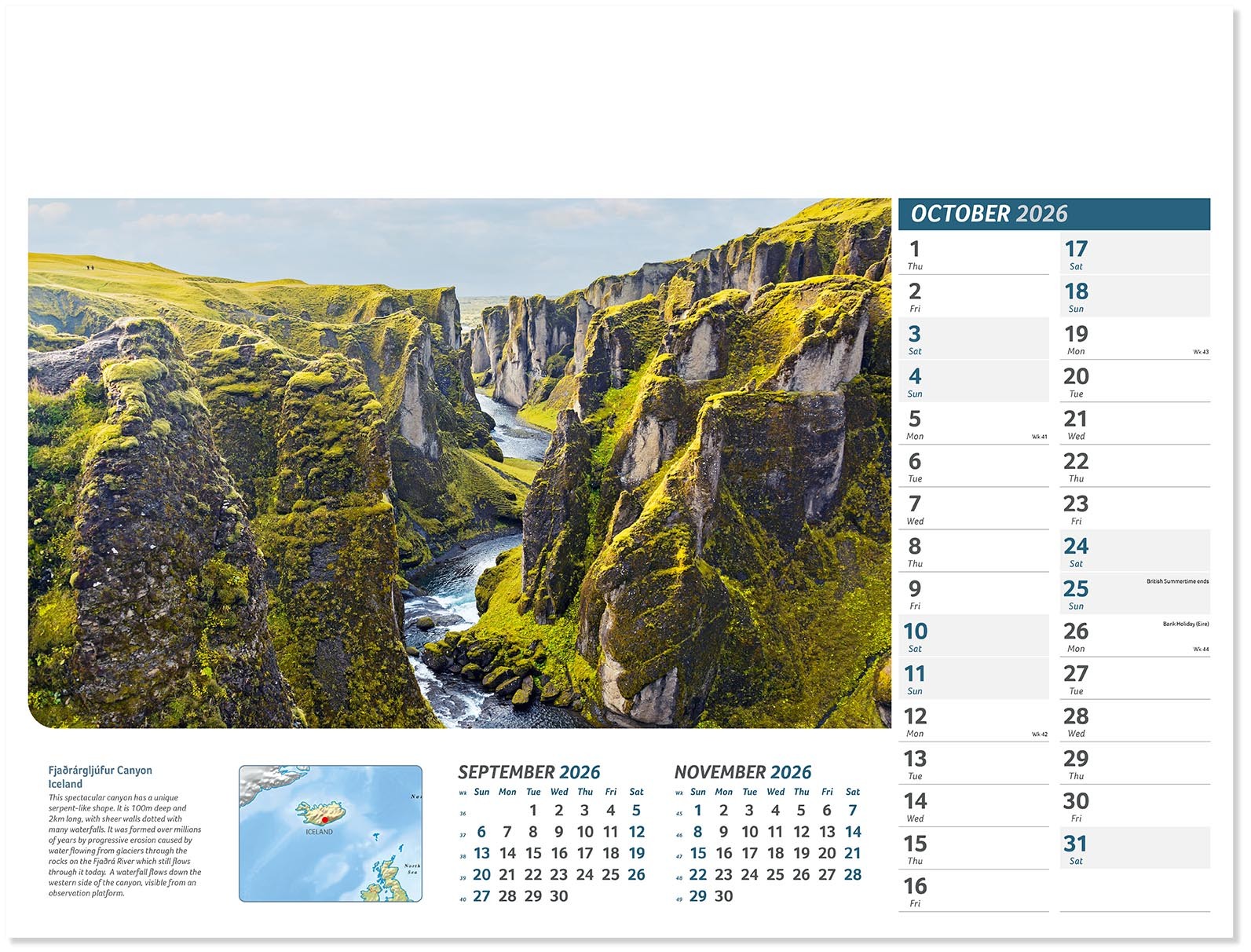Select November 14 Saturday in mini calendar
This screenshot has width=1251, height=952.
[x=853, y=832]
